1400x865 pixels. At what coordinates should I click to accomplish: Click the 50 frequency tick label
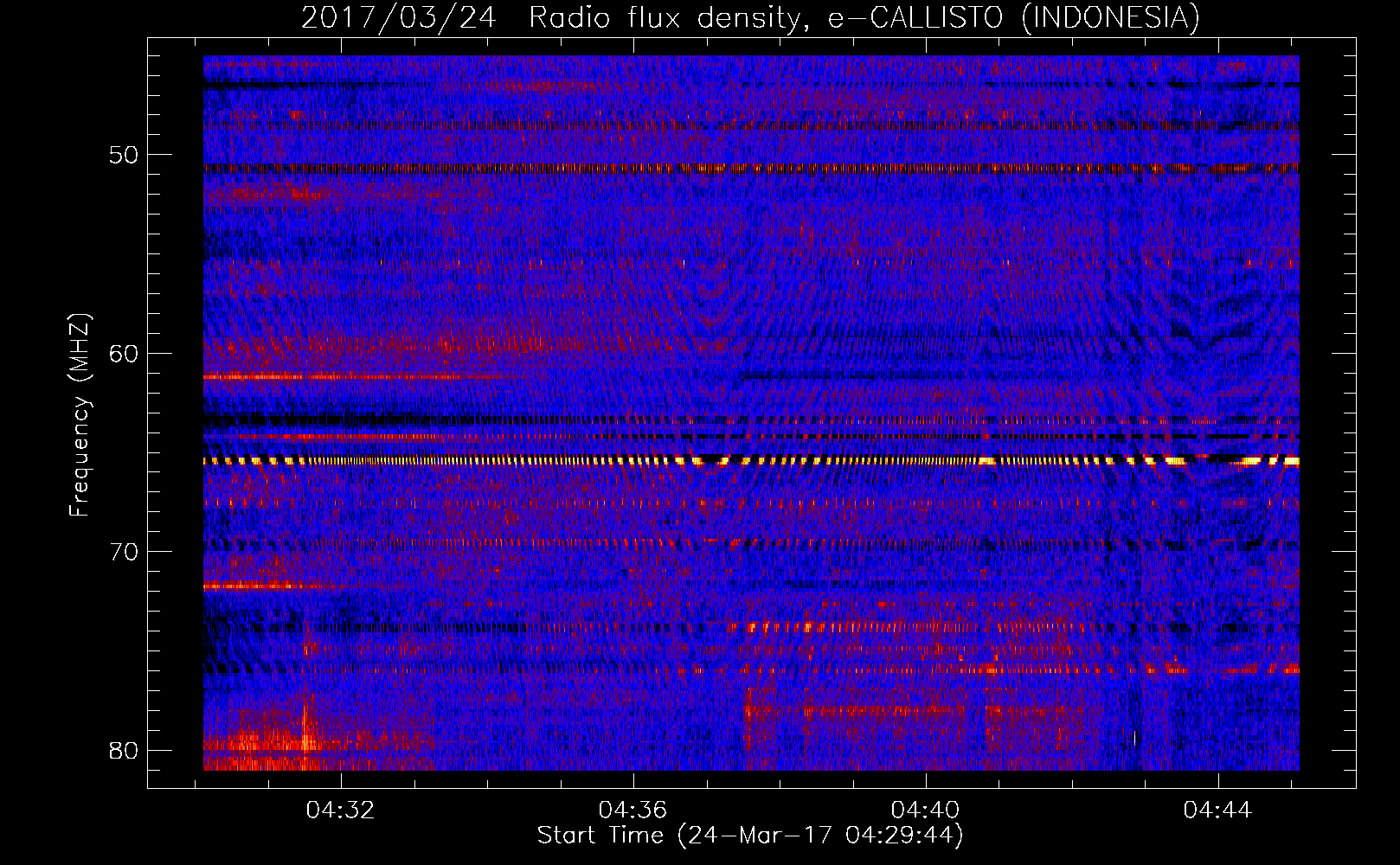pos(124,155)
